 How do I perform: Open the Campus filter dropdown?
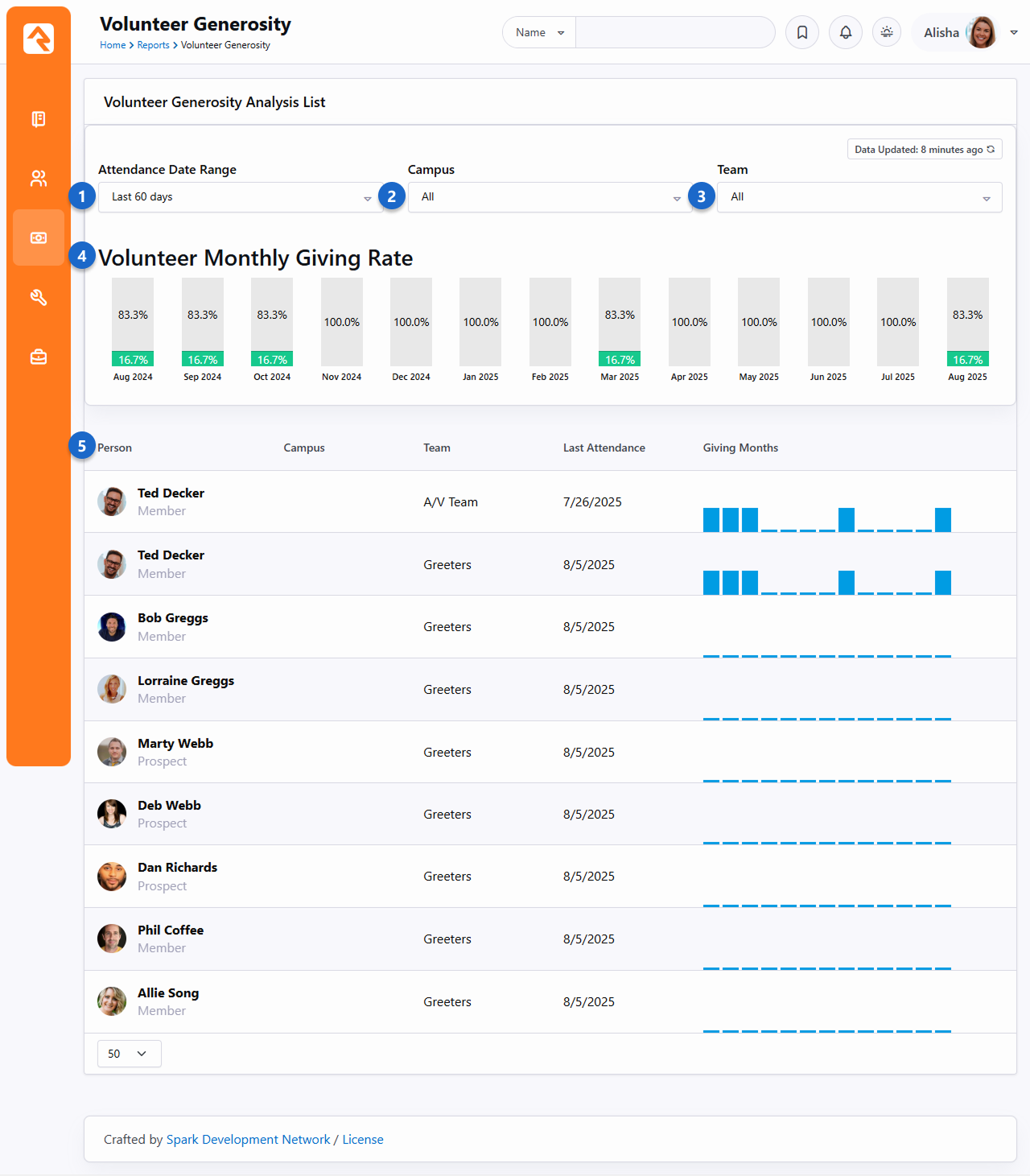(x=550, y=197)
